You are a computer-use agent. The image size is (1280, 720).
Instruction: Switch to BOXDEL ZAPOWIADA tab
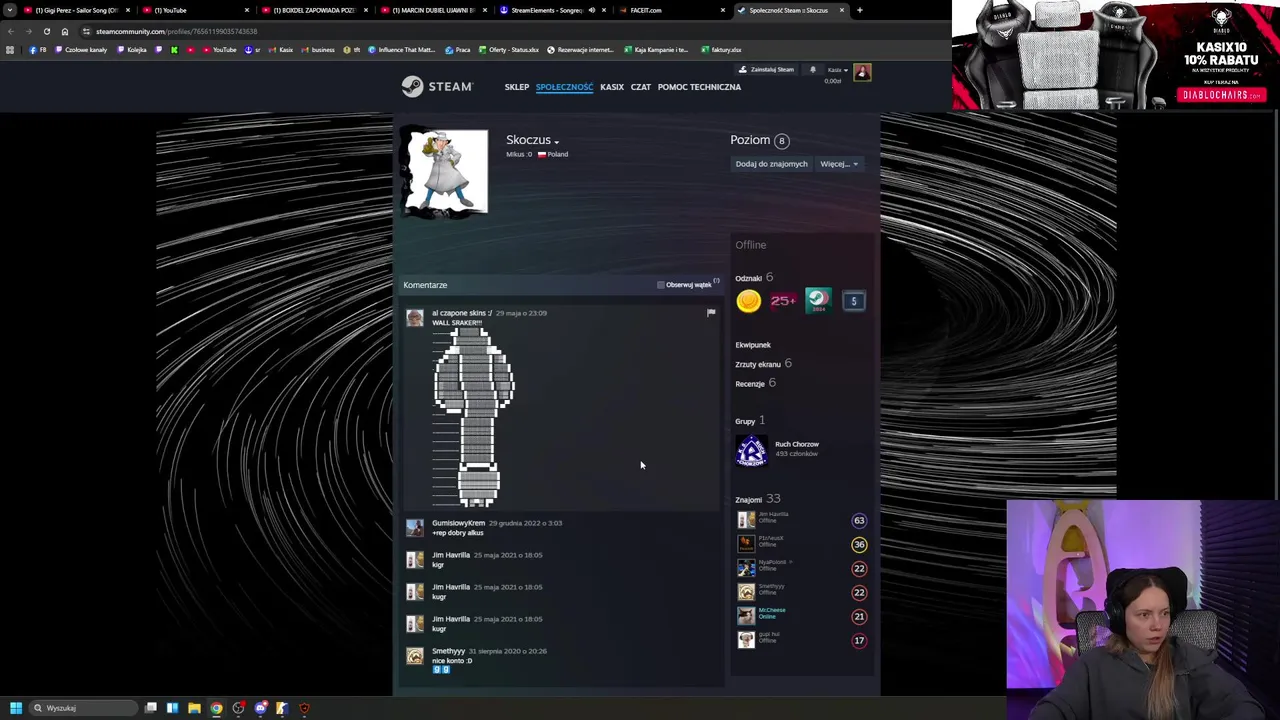(x=314, y=10)
